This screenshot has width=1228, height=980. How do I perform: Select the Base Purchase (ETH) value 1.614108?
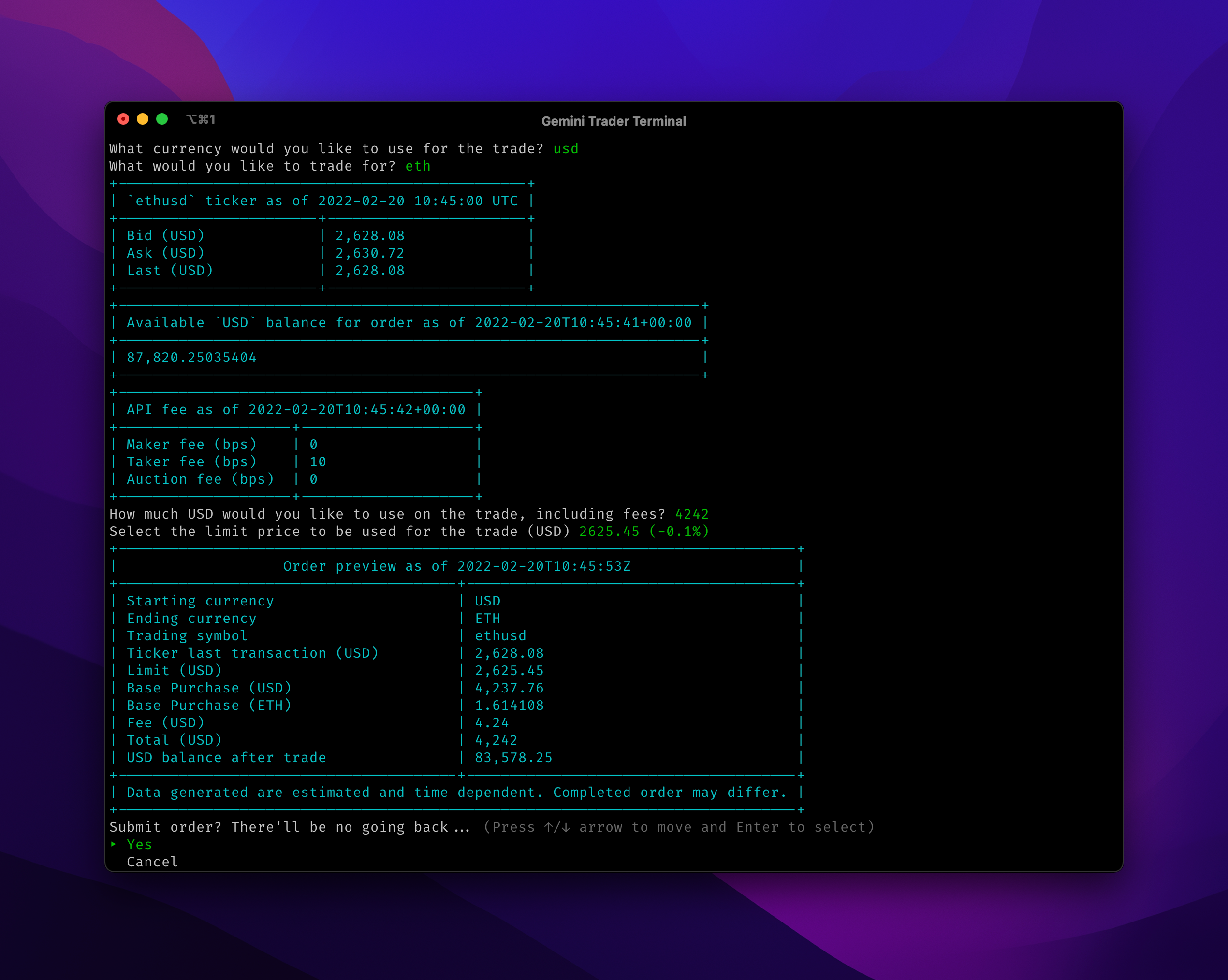(509, 706)
